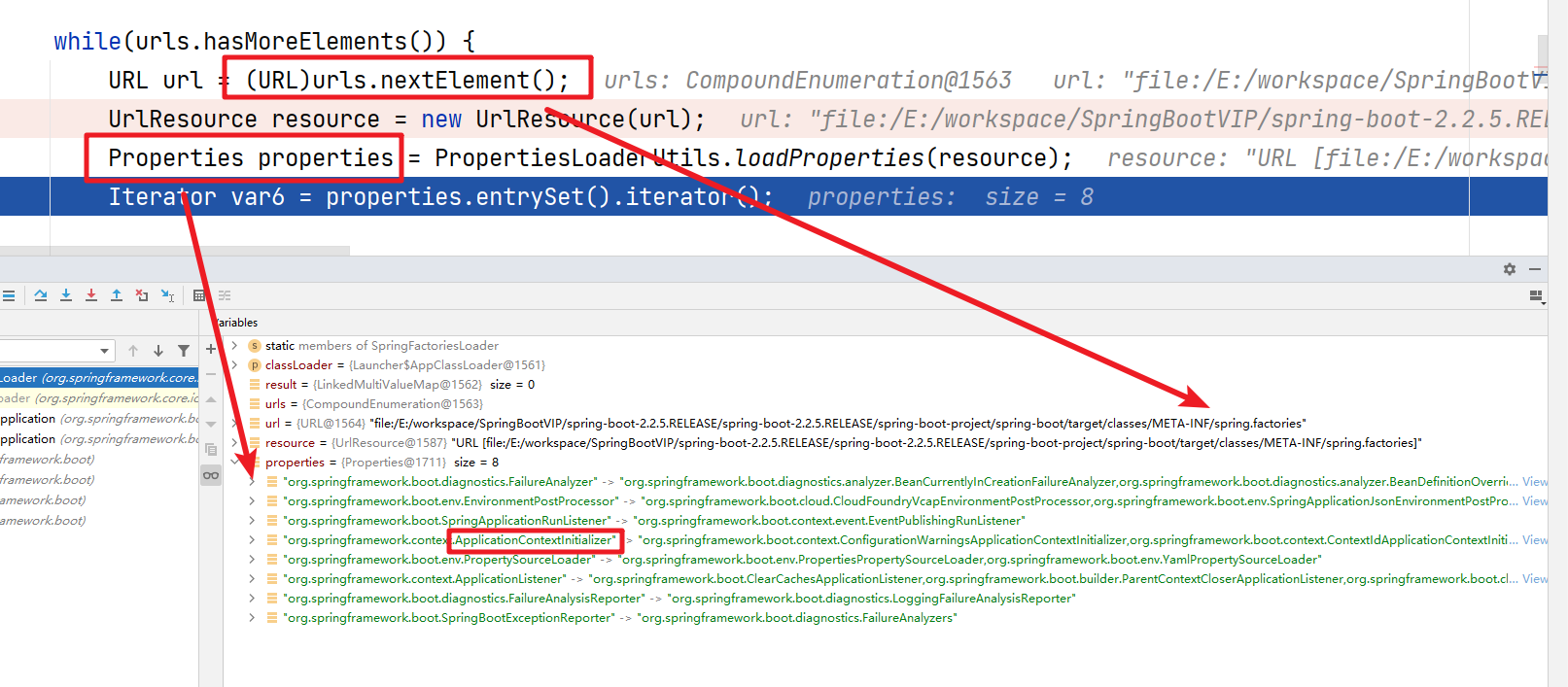
Task: Click the Drop Frame icon
Action: (x=142, y=295)
